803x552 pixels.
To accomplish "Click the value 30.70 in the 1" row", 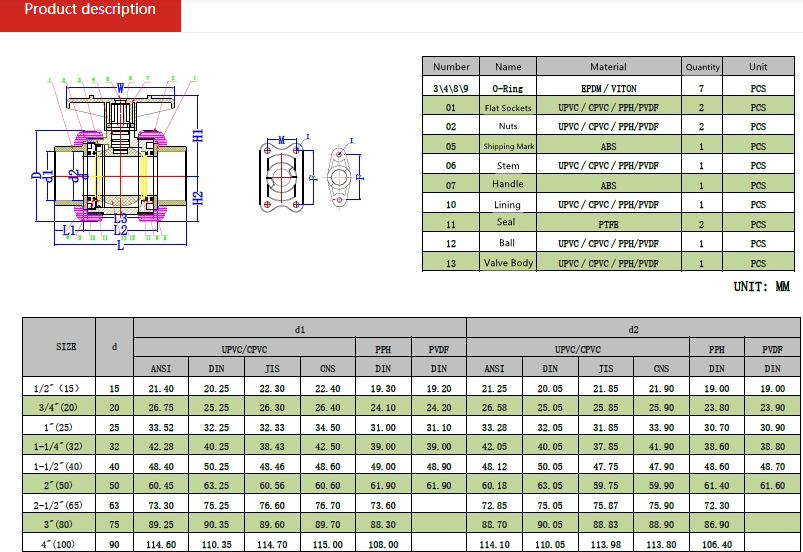I will tap(716, 428).
